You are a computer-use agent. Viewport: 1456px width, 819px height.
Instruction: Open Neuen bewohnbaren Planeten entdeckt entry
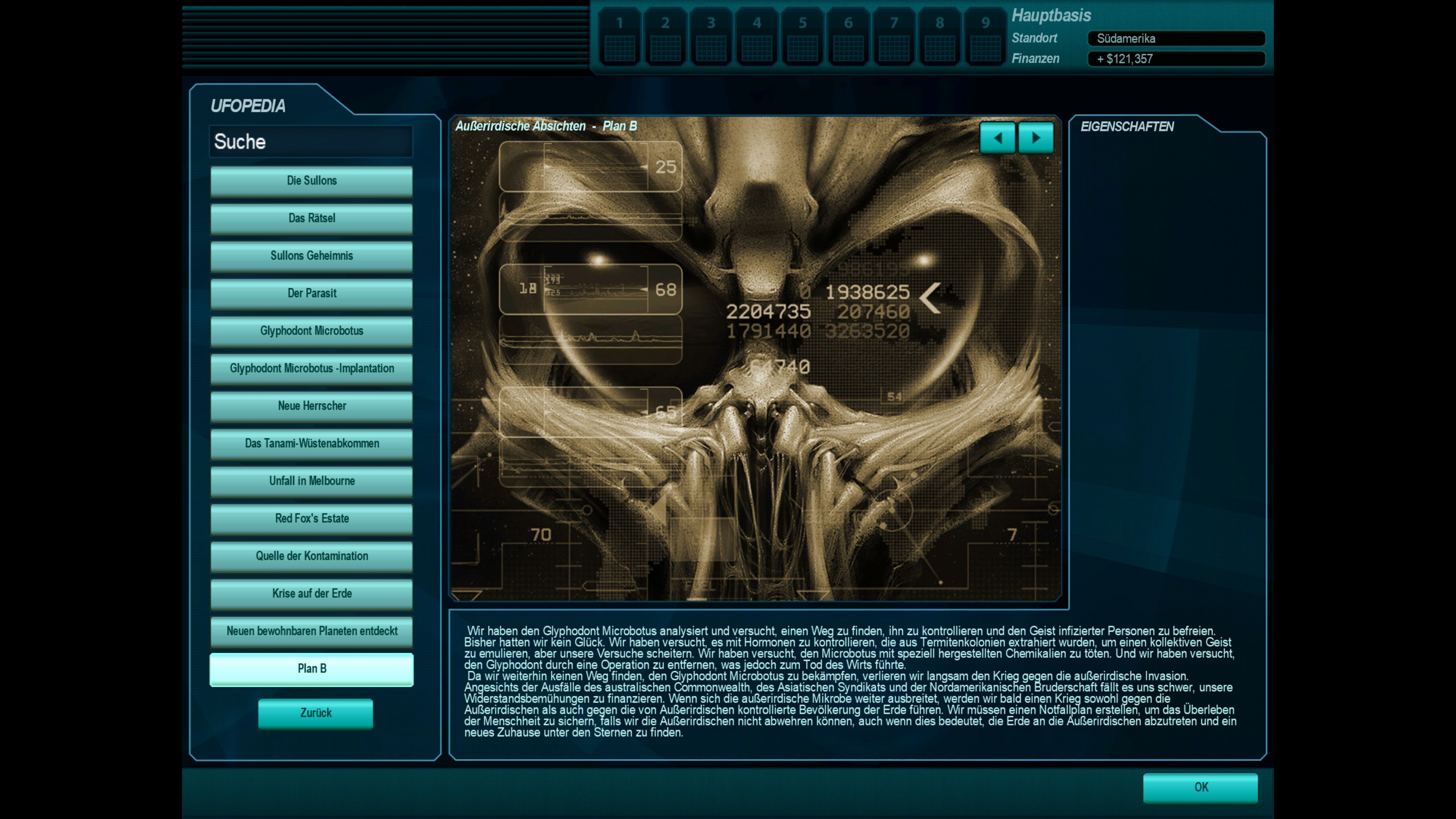point(311,631)
